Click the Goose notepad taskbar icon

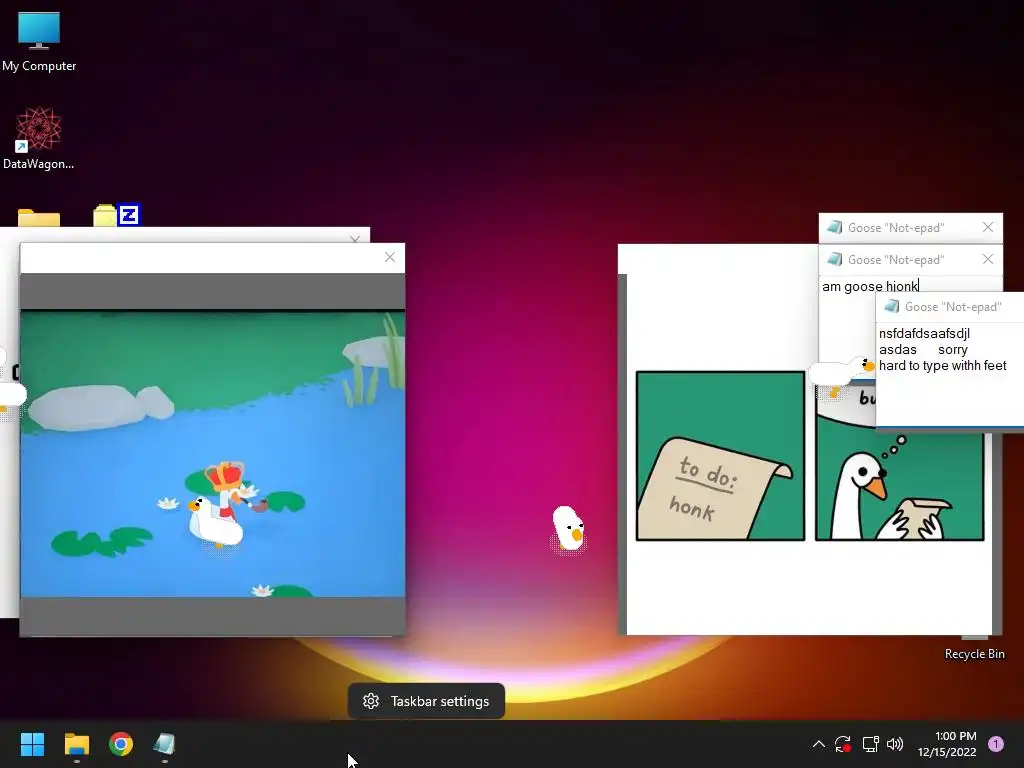165,744
